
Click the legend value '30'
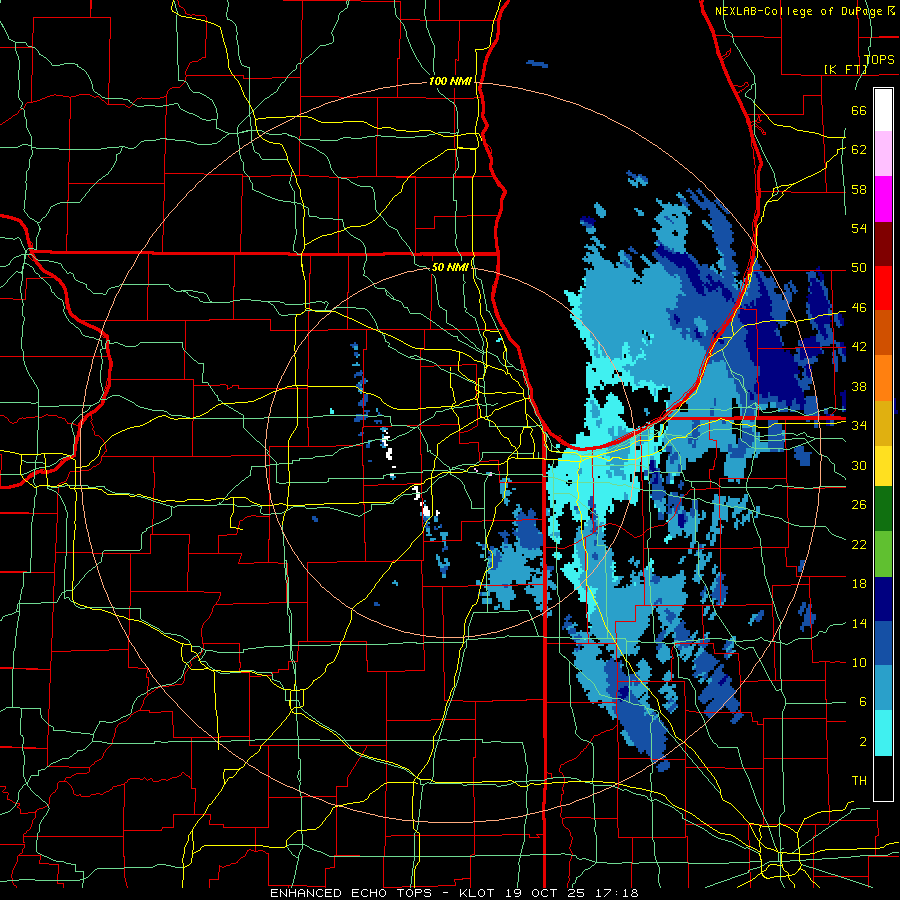coord(859,465)
